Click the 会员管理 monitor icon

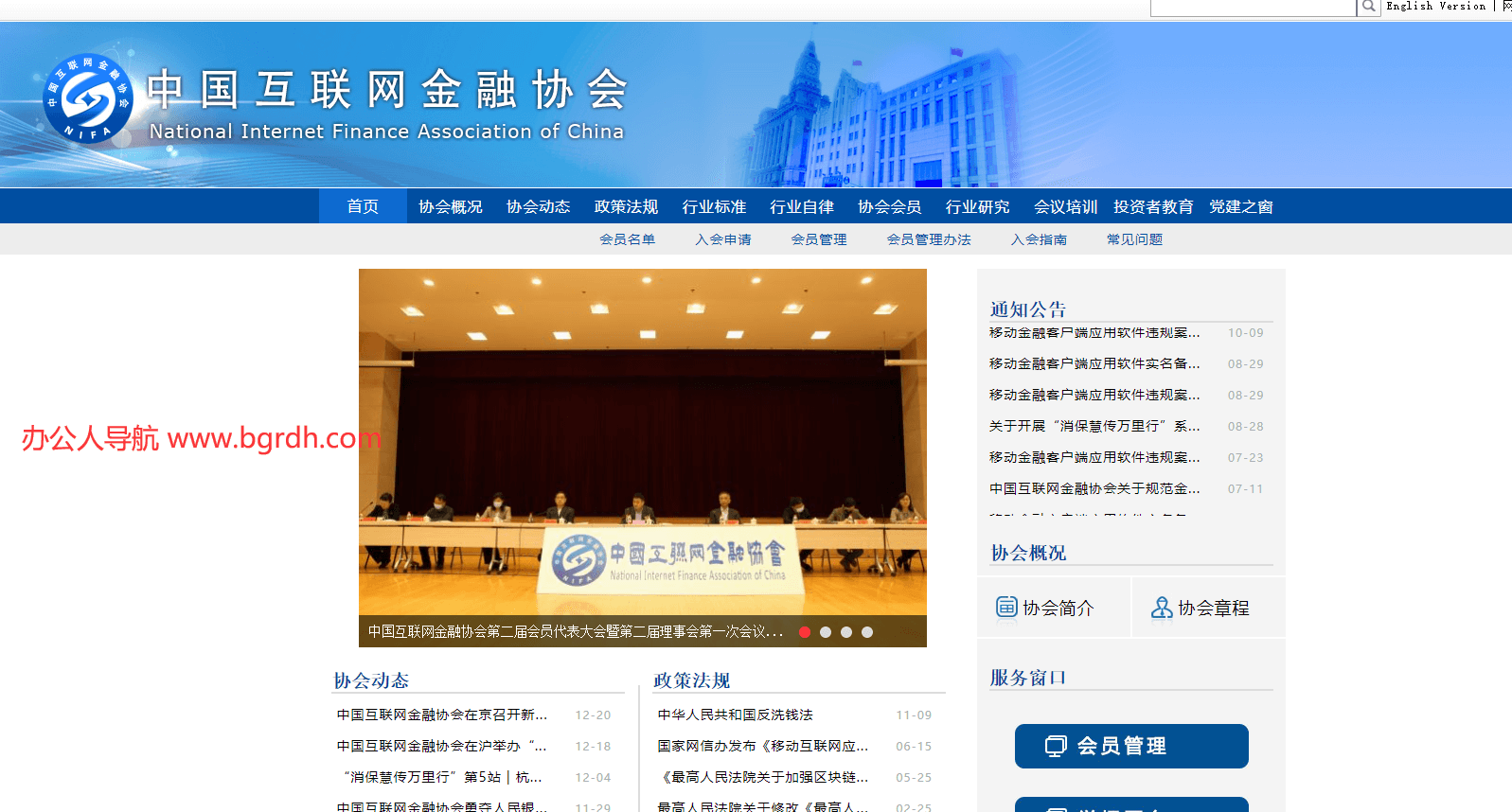(1056, 746)
